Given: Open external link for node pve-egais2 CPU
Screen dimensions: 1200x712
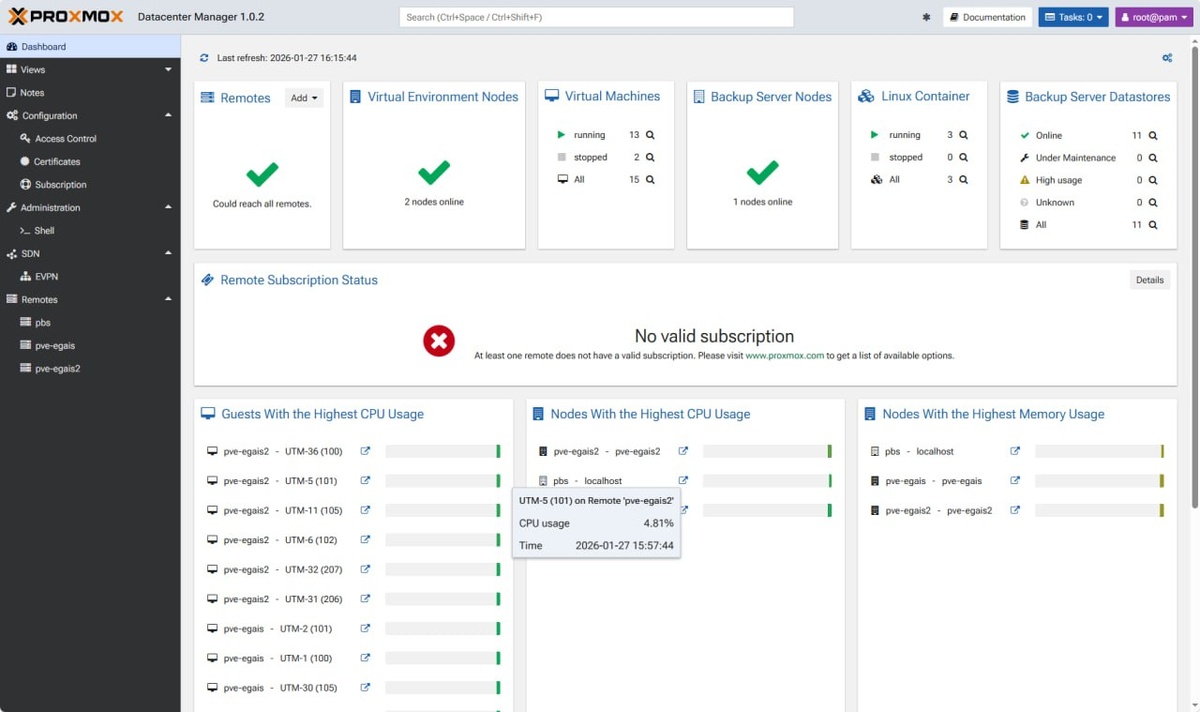Looking at the screenshot, I should point(683,451).
